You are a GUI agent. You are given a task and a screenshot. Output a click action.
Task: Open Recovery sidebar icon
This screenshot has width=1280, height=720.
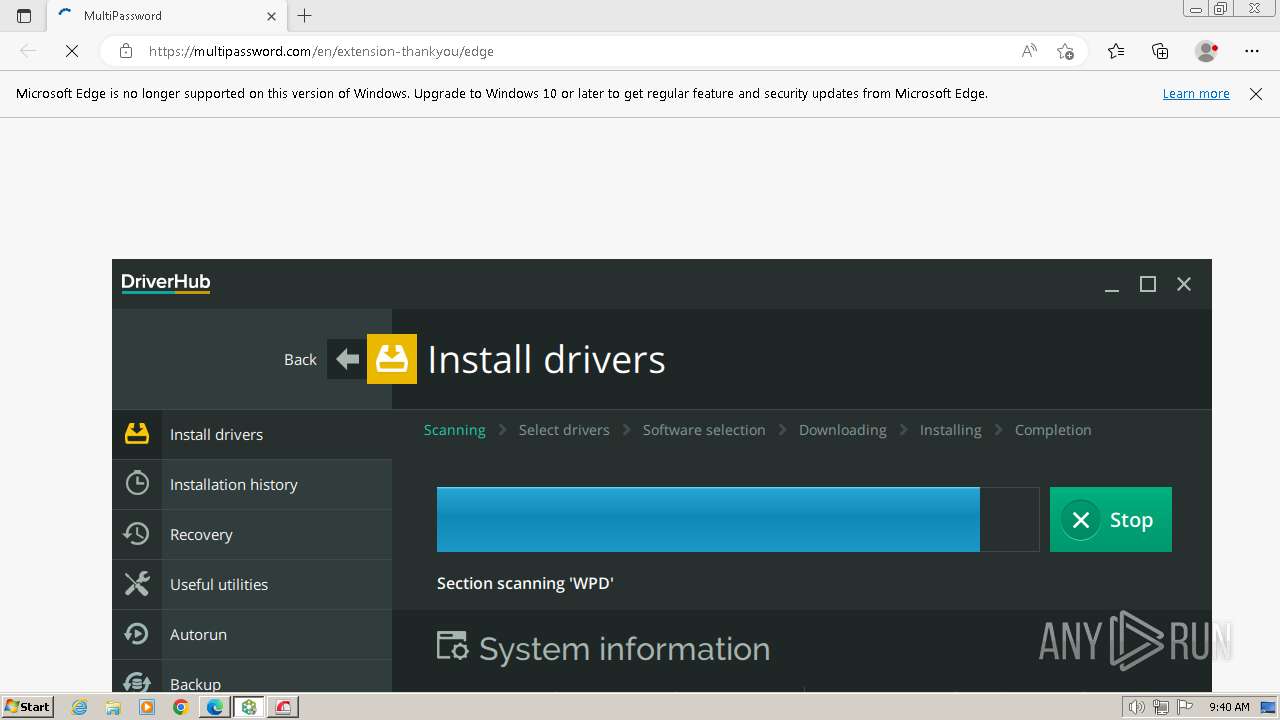click(x=137, y=534)
